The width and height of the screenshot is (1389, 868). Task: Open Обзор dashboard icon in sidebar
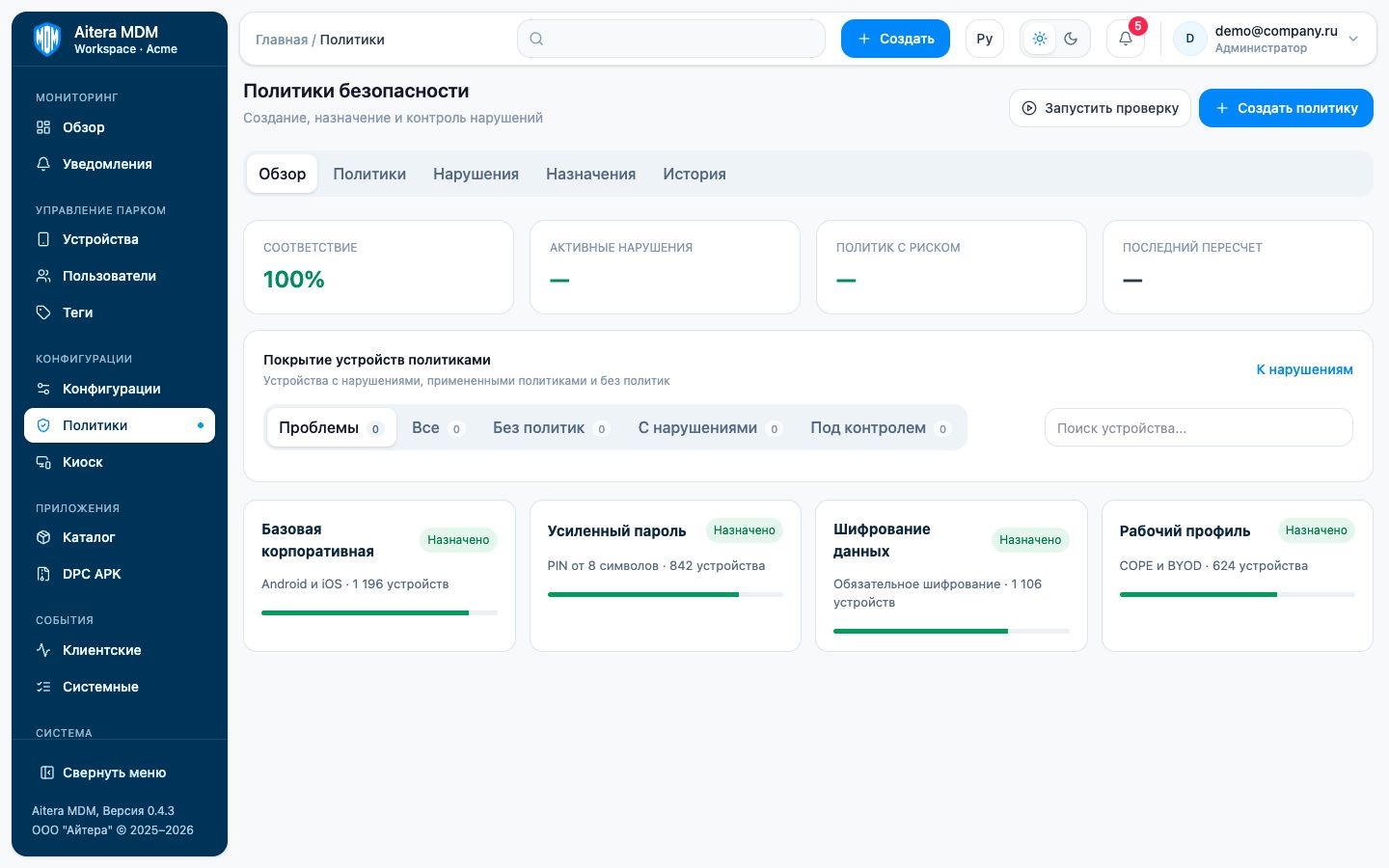43,127
